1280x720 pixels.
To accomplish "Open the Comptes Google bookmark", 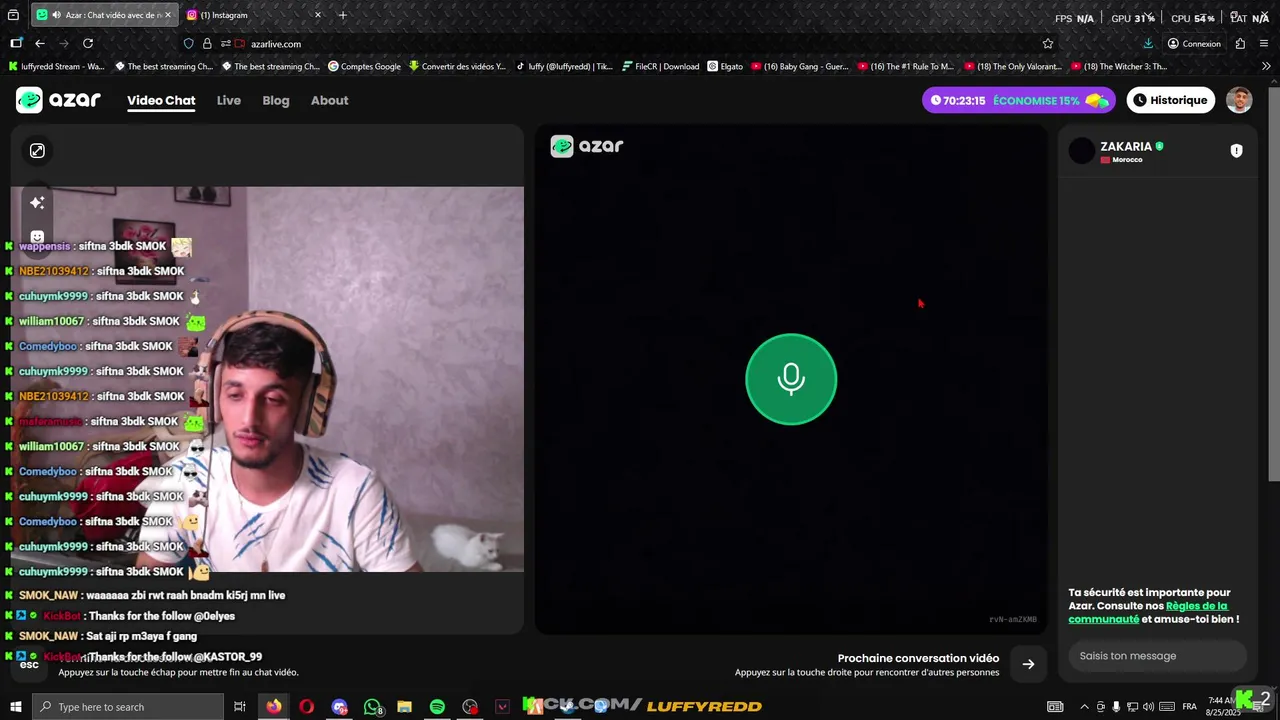I will point(364,67).
